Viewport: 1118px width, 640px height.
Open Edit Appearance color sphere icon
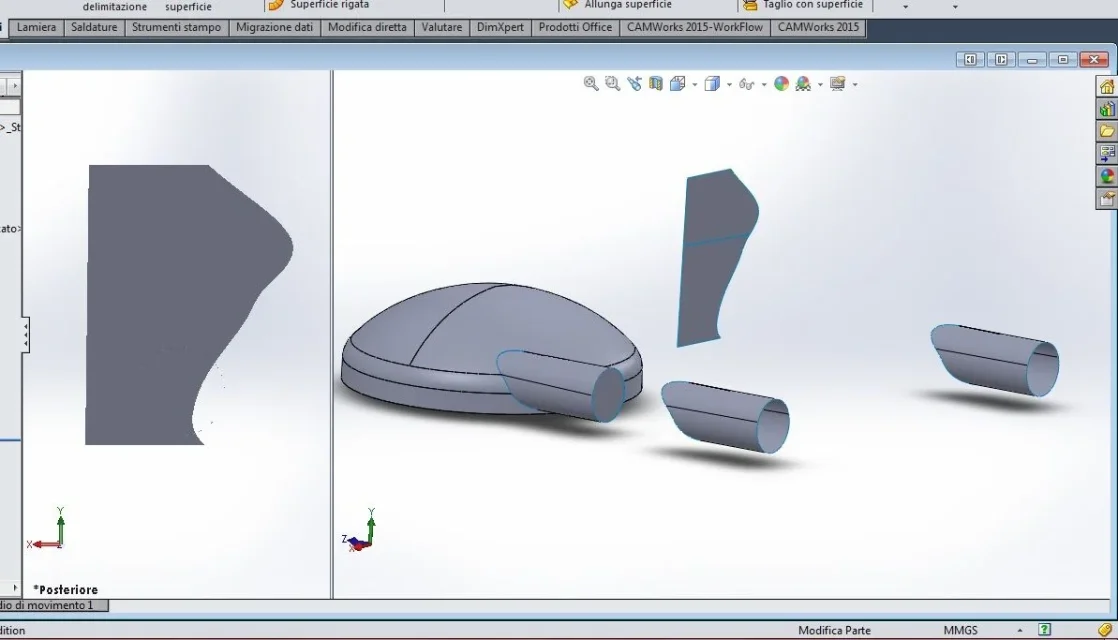point(781,83)
